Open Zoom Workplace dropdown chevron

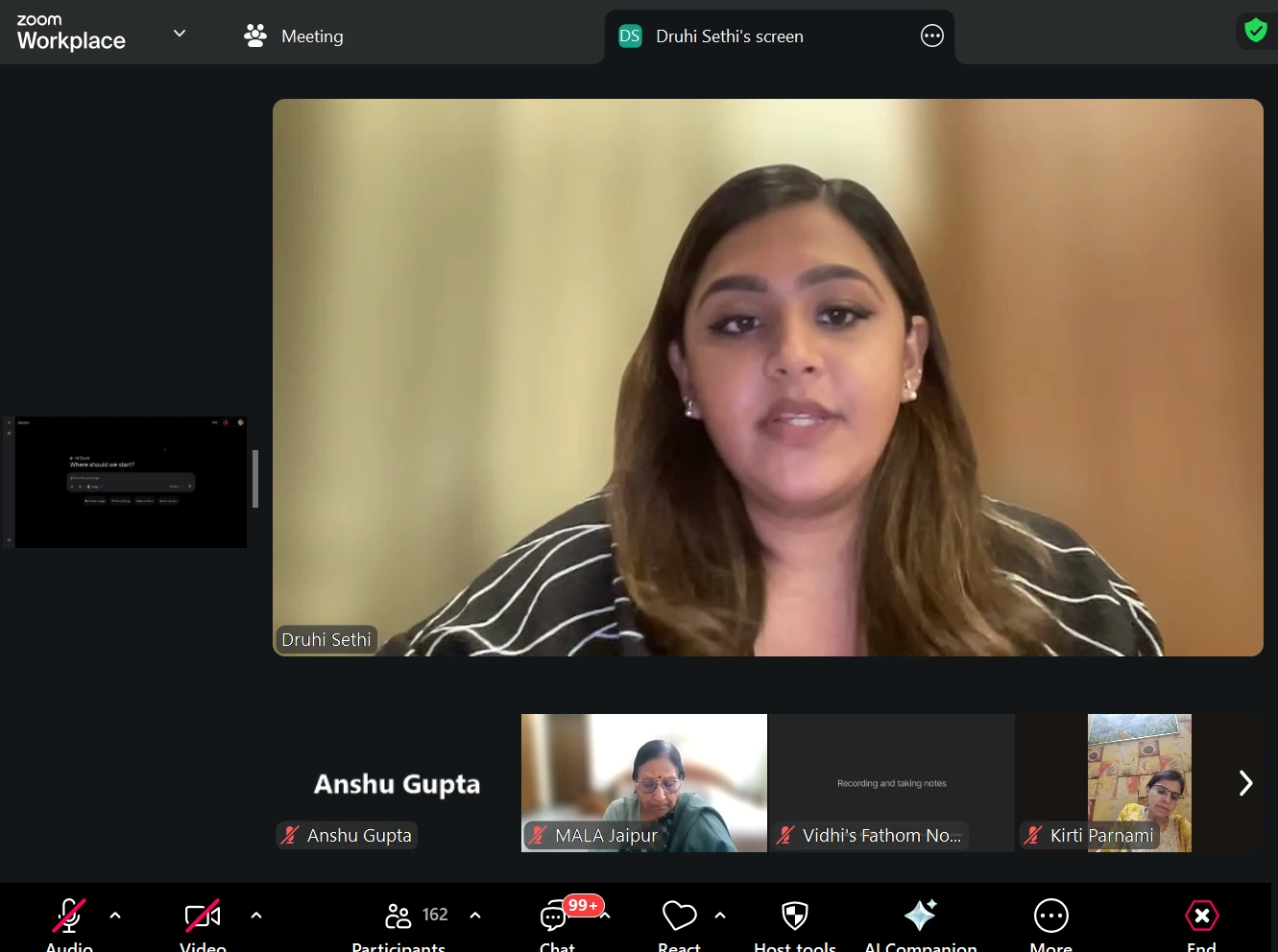tap(180, 34)
